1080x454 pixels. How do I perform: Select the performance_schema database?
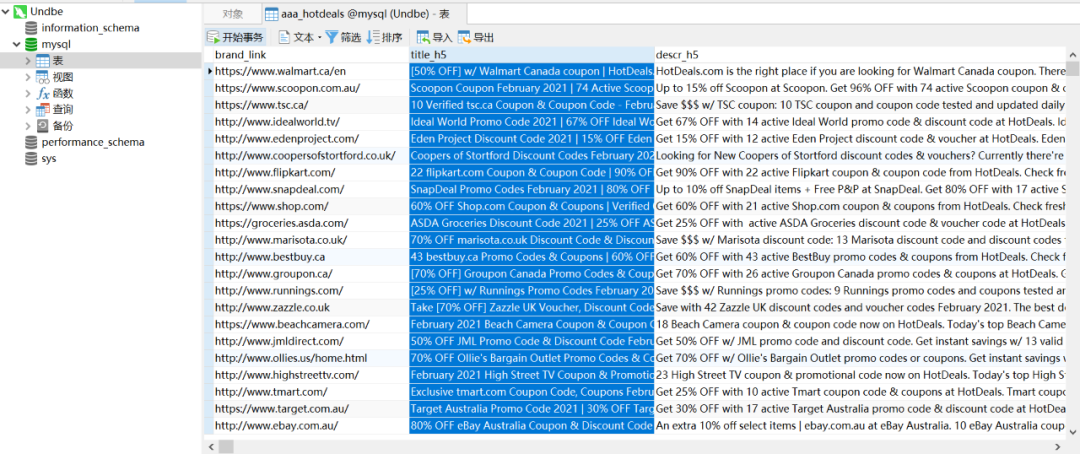(92, 142)
